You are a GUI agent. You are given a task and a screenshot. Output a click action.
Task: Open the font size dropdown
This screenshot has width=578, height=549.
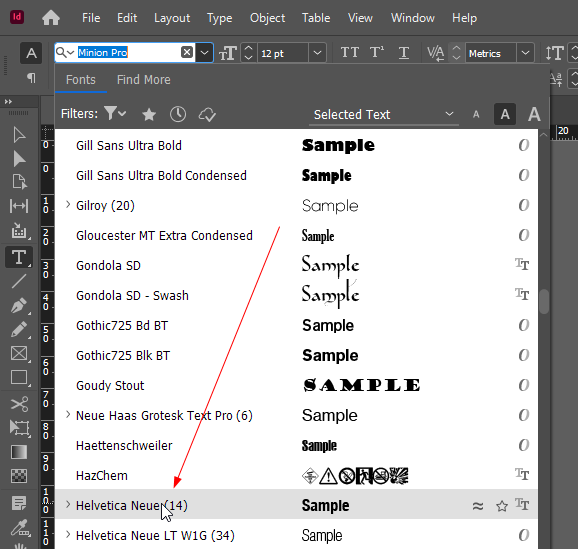pyautogui.click(x=317, y=53)
